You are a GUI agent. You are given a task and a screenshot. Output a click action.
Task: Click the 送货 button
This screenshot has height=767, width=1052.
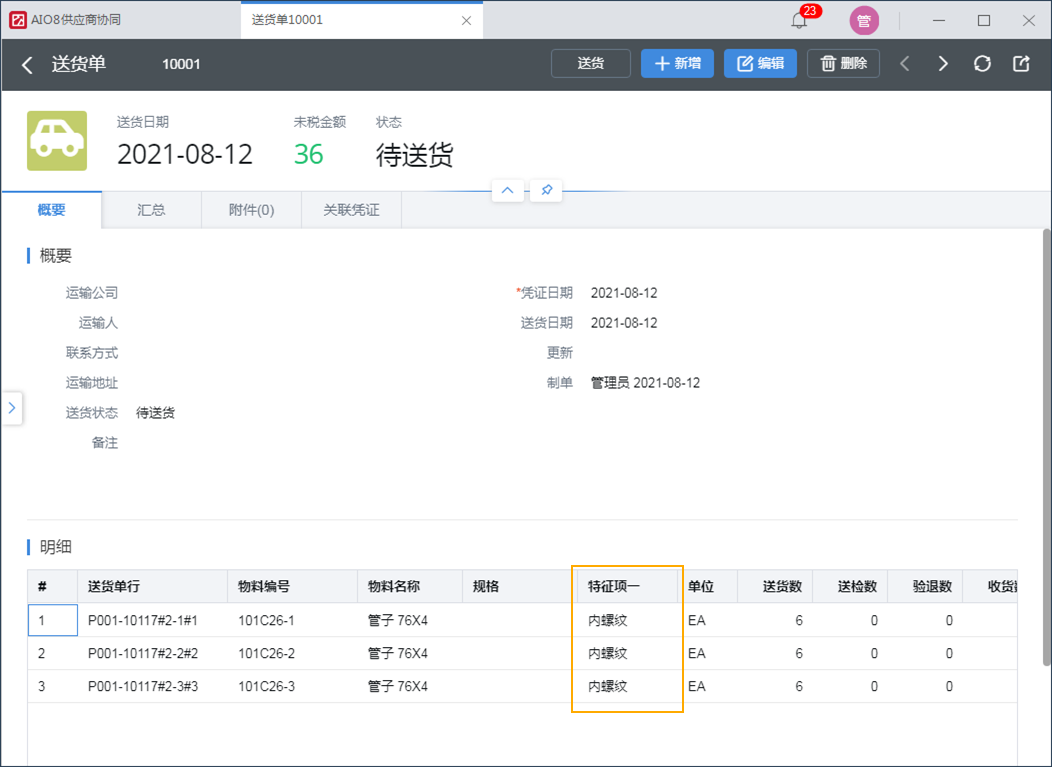590,64
